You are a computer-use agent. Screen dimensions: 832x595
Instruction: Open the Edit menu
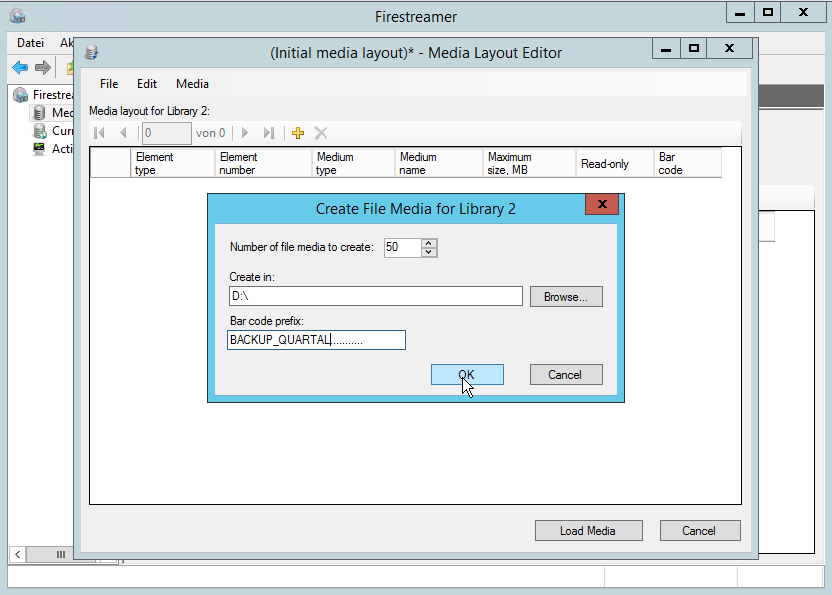tap(147, 84)
